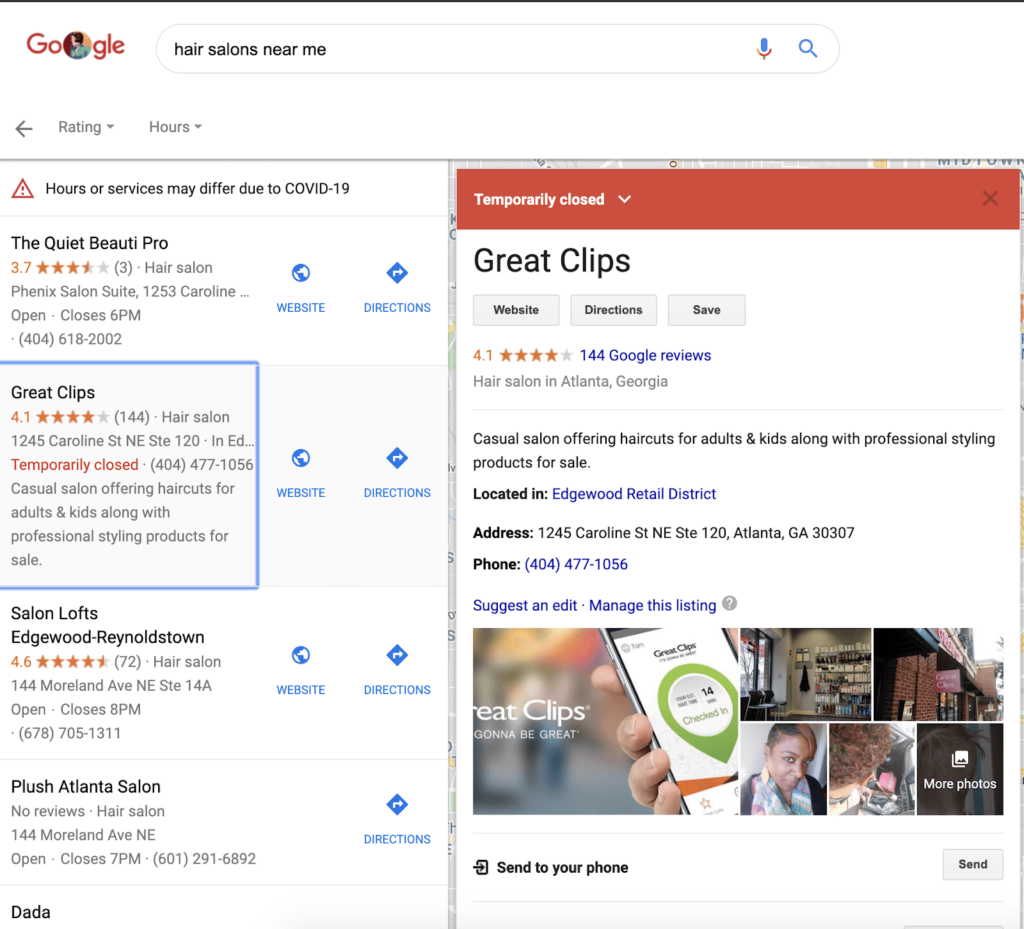1024x929 pixels.
Task: Open the brick storefront exterior photo
Action: click(938, 674)
